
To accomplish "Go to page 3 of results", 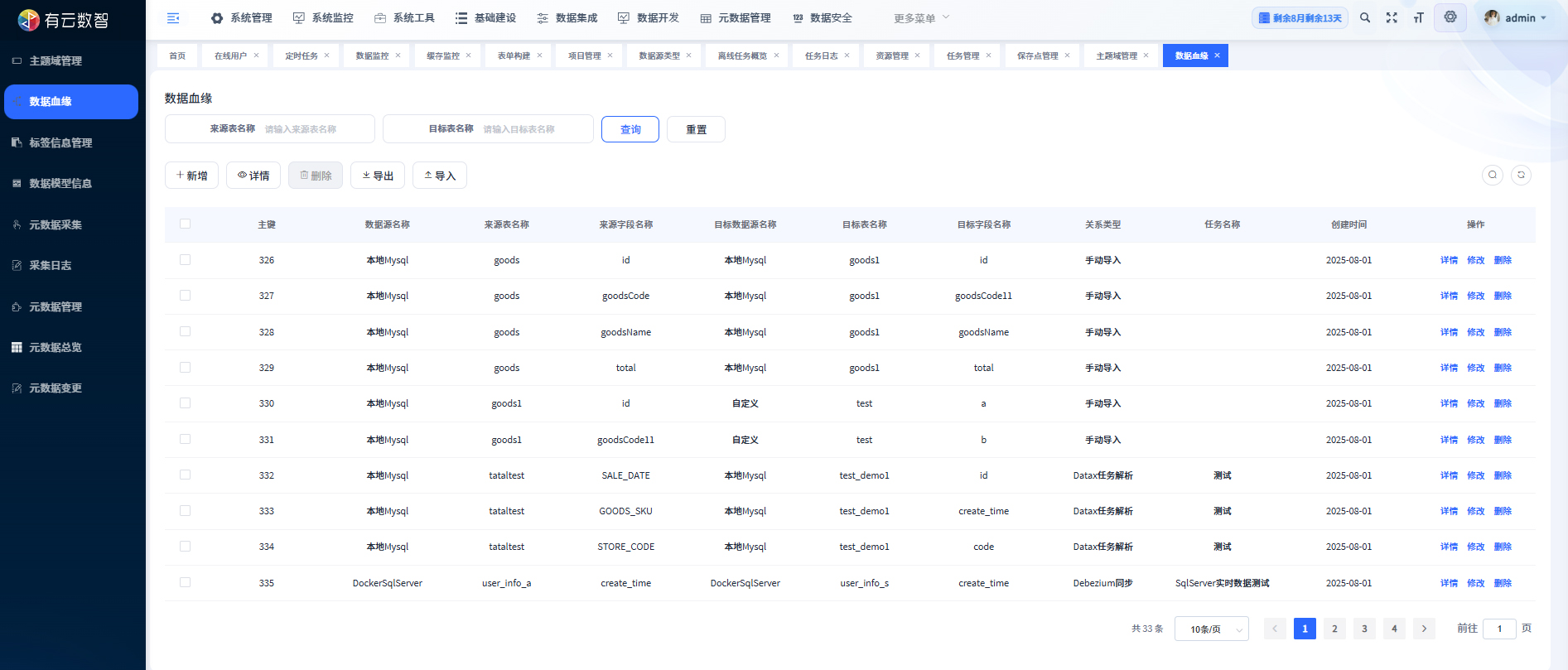I will tap(1364, 629).
